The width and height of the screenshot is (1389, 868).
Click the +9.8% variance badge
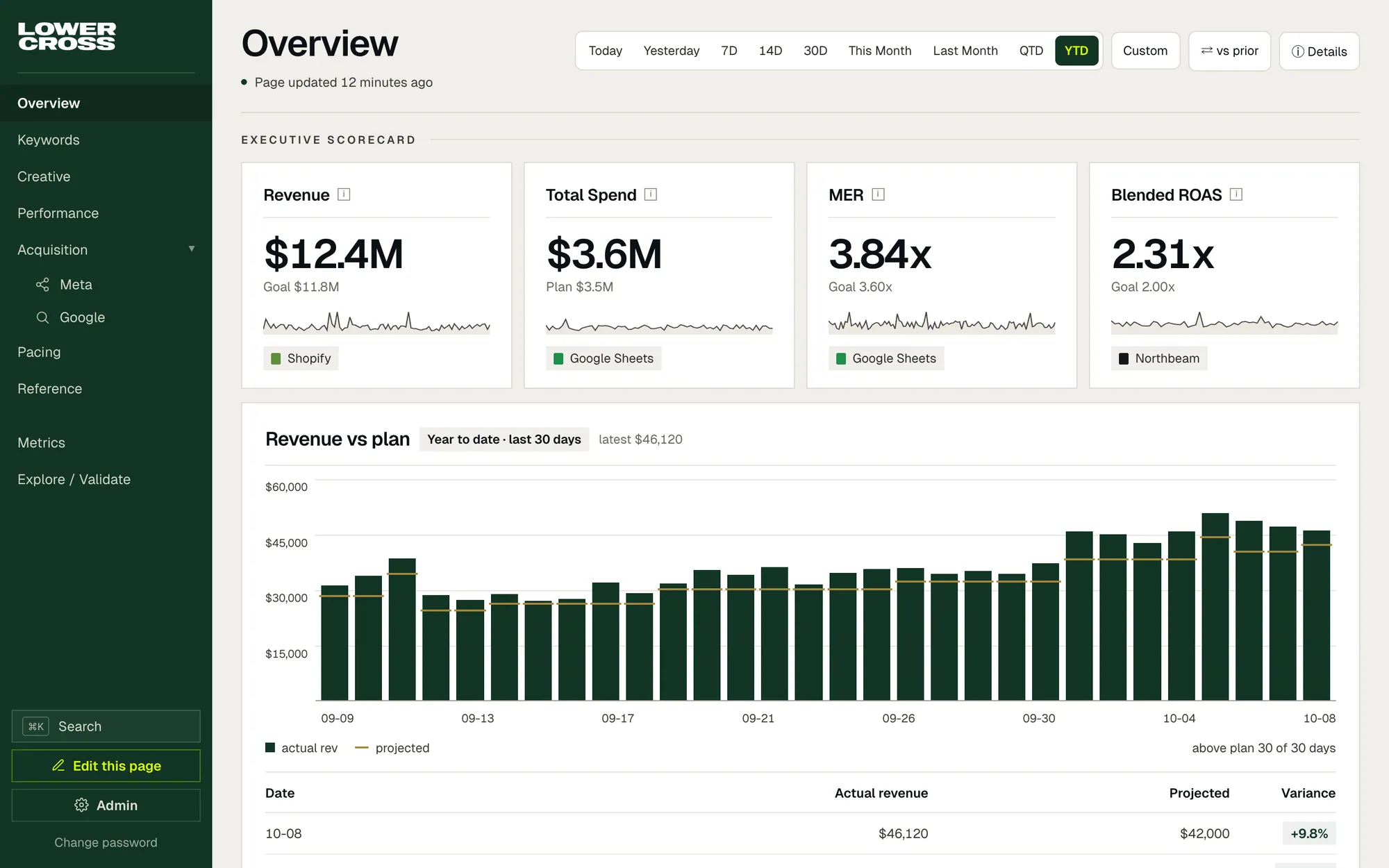[1308, 833]
